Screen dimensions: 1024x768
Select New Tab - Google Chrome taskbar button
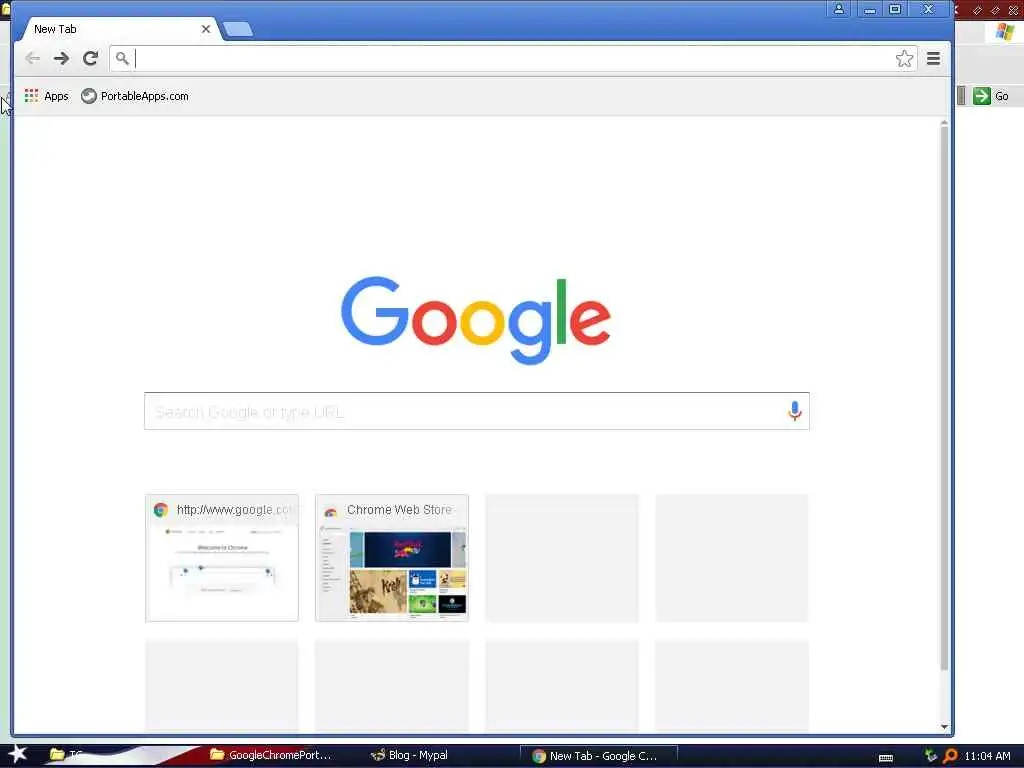tap(598, 756)
